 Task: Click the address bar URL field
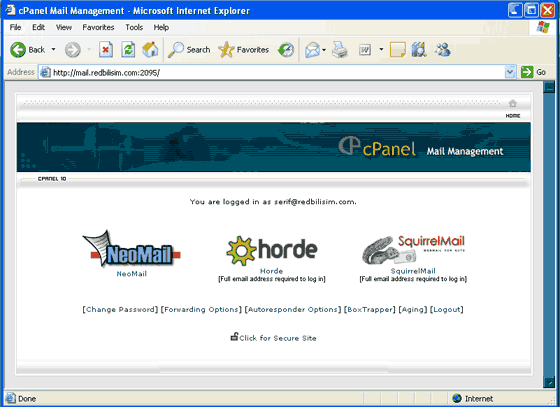(272, 72)
